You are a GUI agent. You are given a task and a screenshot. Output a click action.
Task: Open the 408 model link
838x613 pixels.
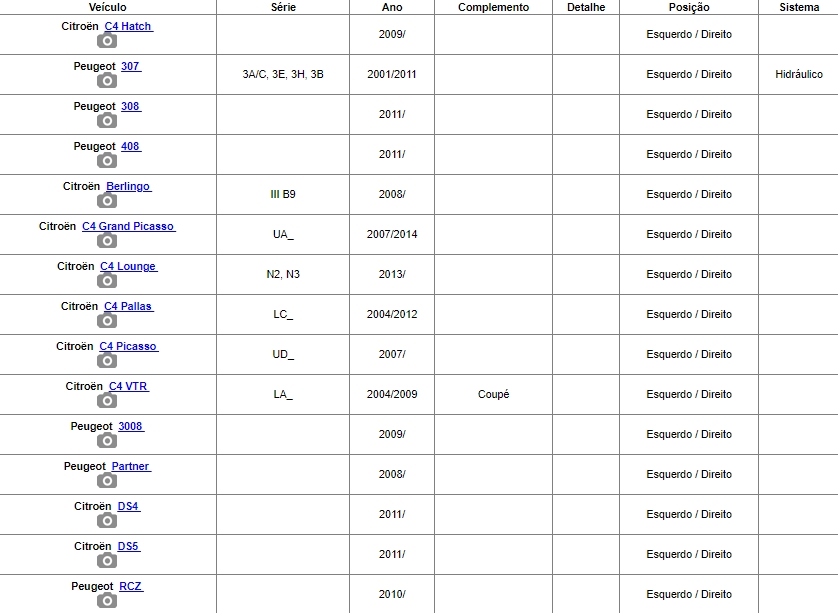coord(131,146)
